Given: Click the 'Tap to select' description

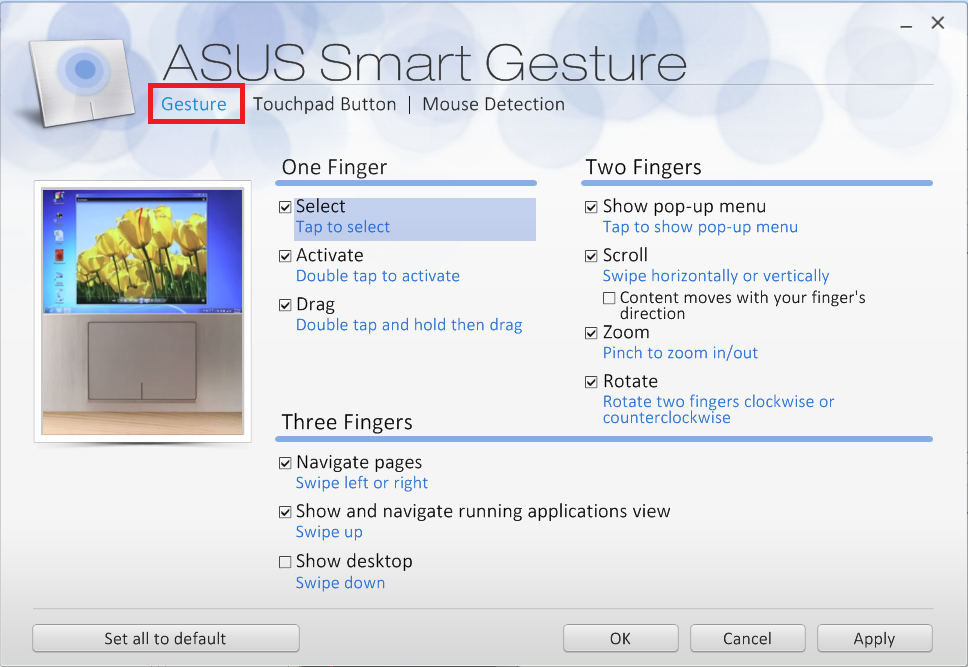Looking at the screenshot, I should click(343, 227).
